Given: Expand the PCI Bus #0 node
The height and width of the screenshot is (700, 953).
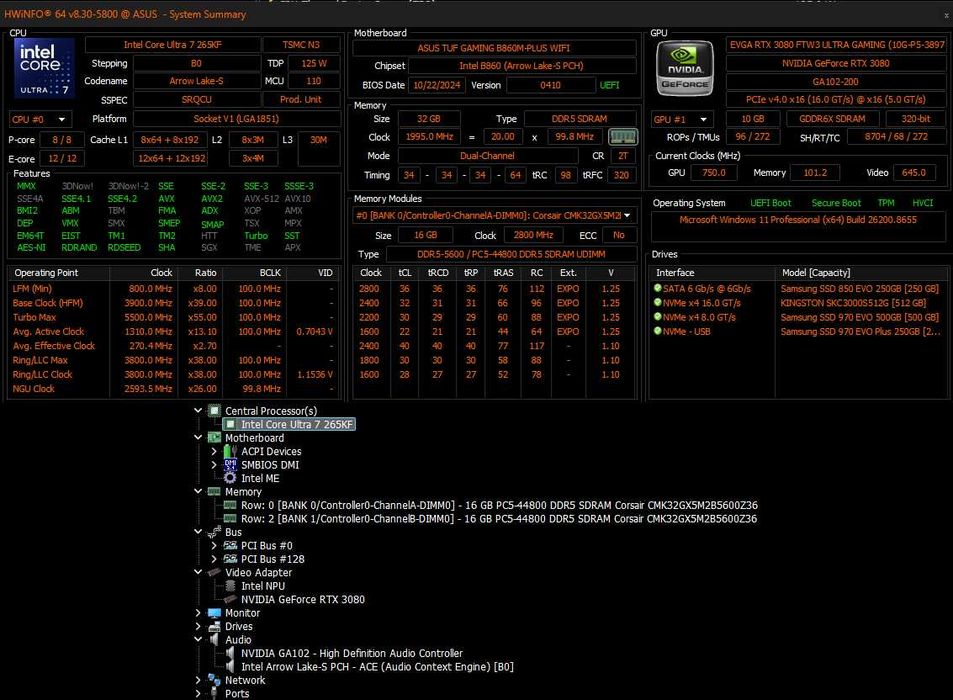Looking at the screenshot, I should [214, 546].
